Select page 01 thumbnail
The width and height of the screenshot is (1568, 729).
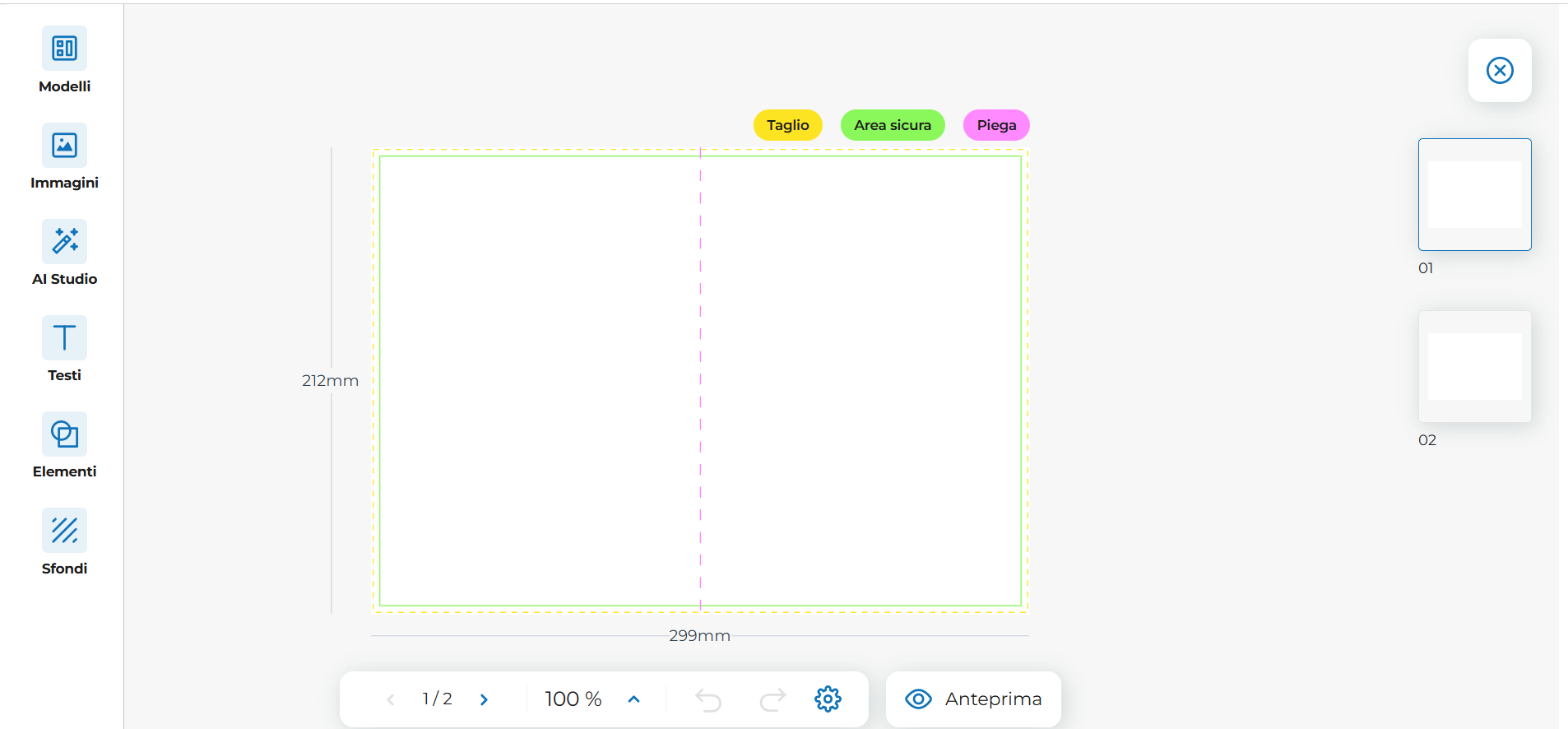(1474, 194)
